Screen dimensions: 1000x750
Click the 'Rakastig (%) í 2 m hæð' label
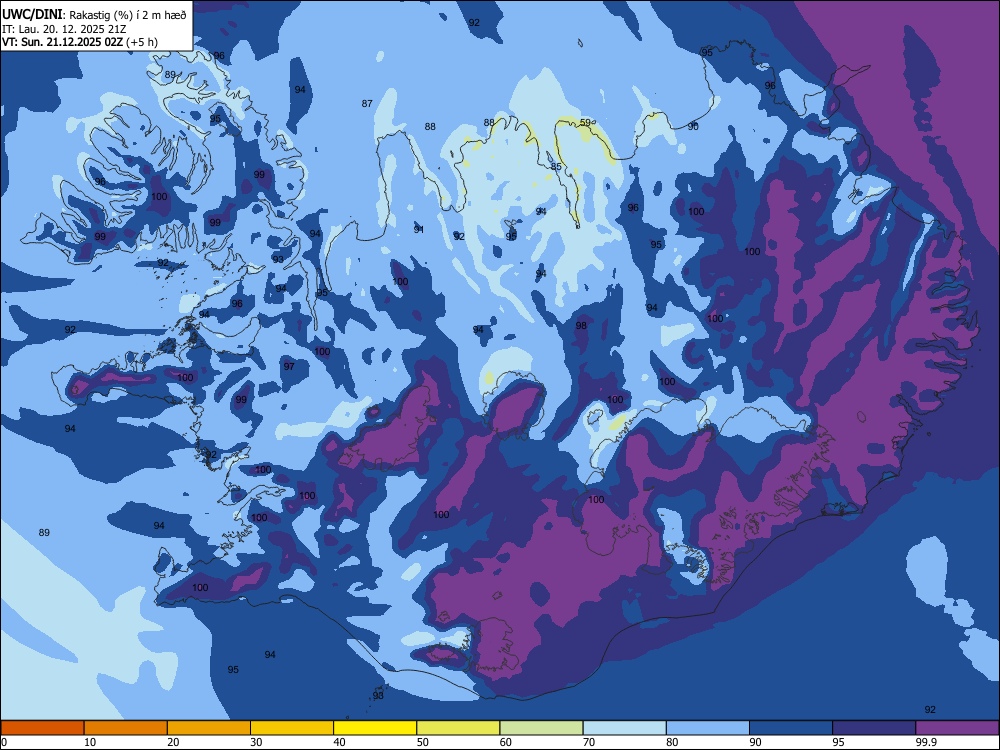[x=128, y=15]
